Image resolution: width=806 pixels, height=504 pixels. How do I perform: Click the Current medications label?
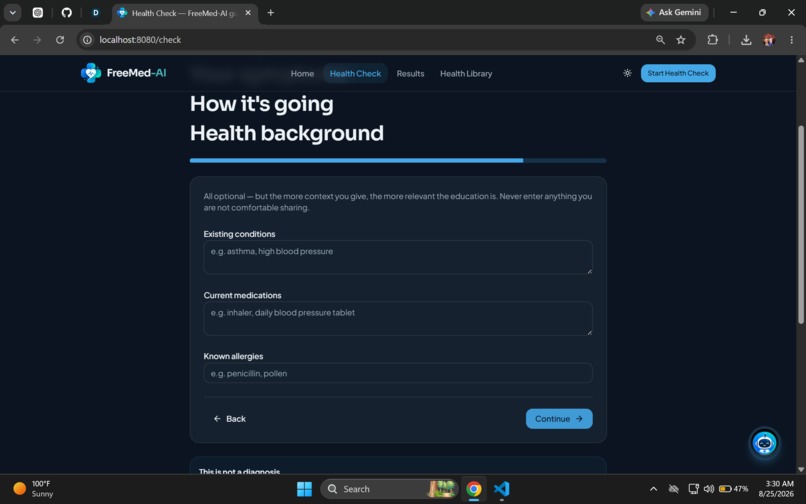242,295
